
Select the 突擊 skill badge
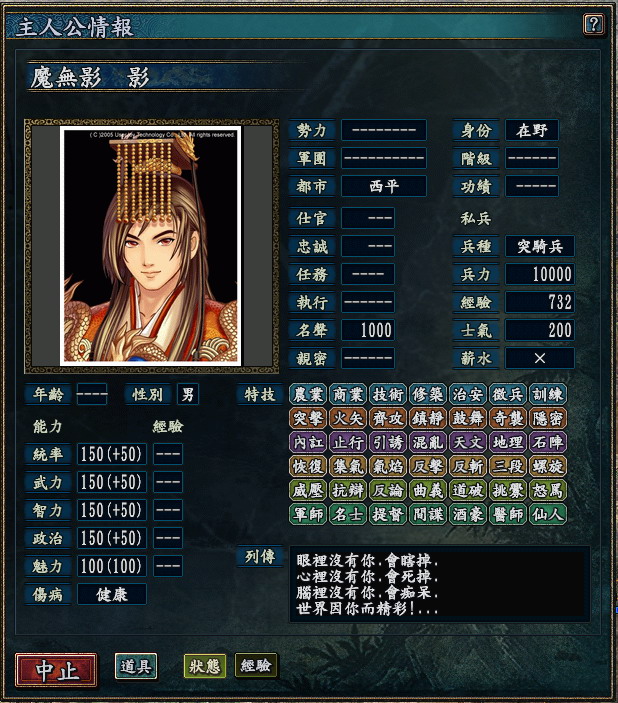[x=308, y=418]
